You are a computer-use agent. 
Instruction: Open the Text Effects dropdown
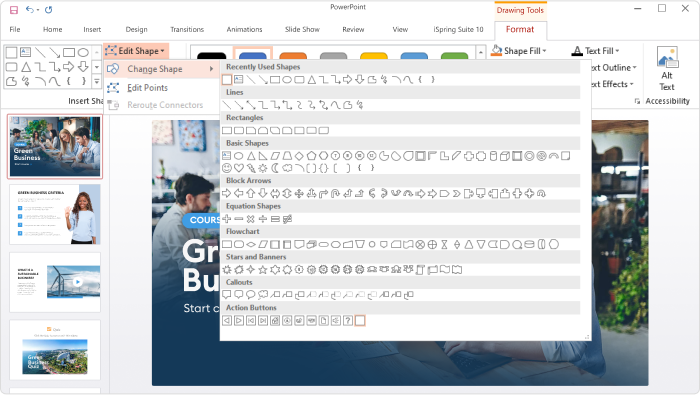631,84
